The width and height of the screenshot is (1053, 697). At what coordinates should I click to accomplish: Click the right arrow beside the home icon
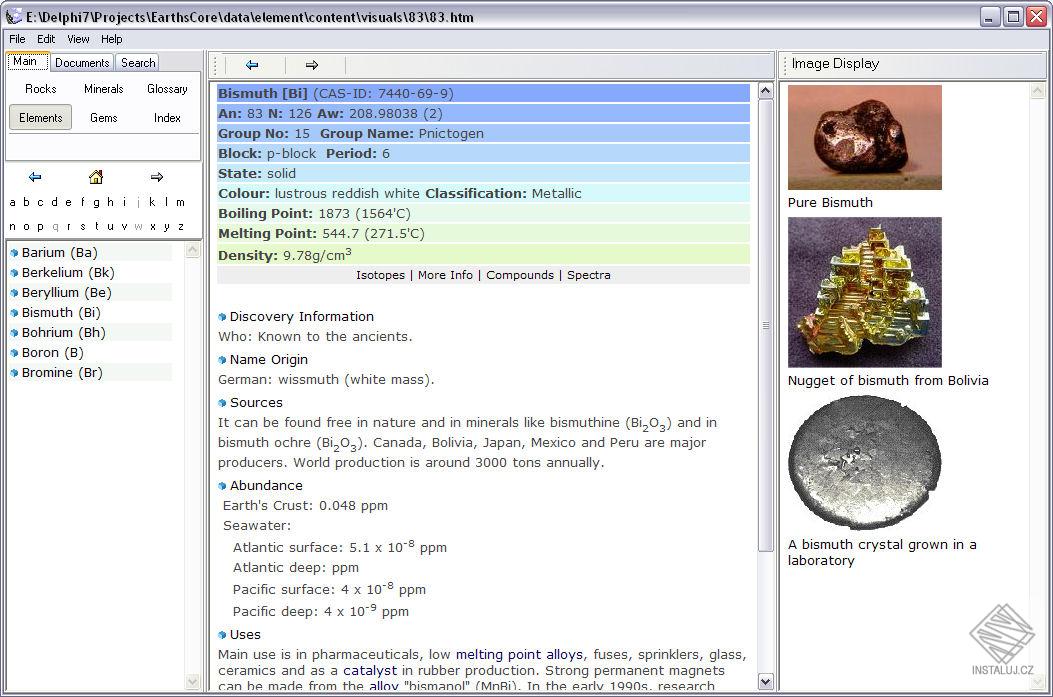[156, 177]
